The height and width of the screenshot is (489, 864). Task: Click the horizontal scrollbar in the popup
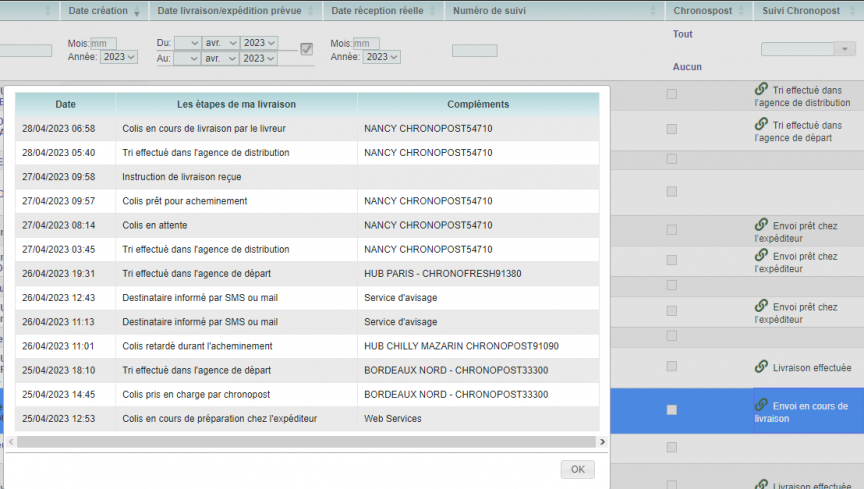point(306,442)
